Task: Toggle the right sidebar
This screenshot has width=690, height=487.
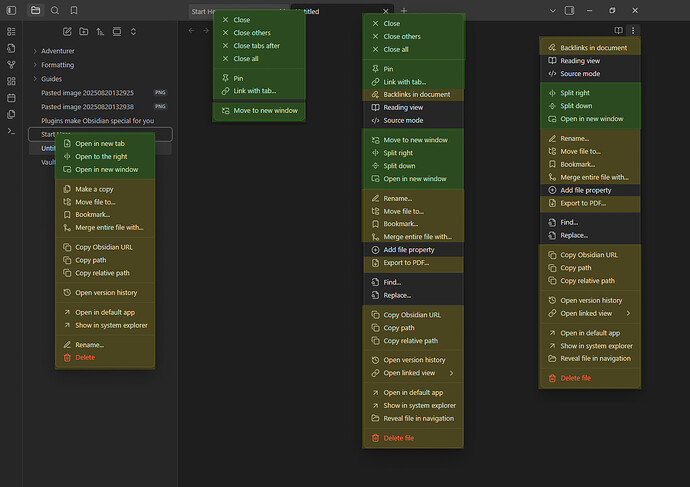Action: 569,10
